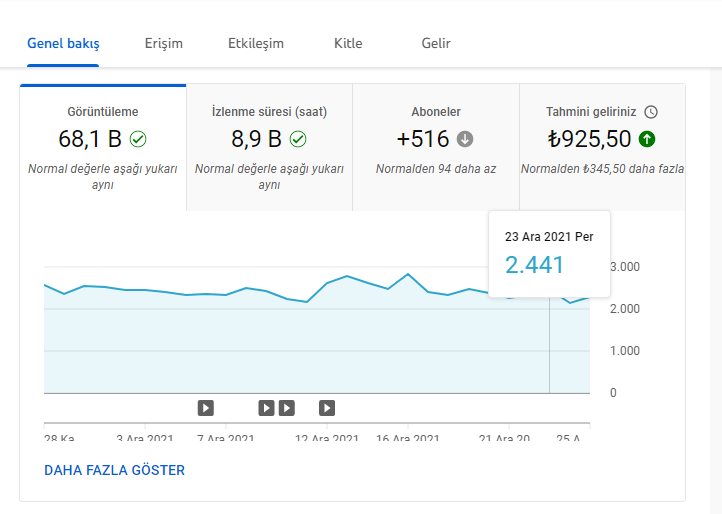The height and width of the screenshot is (514, 722).
Task: Click the +516 subscribers value
Action: pyautogui.click(x=423, y=139)
